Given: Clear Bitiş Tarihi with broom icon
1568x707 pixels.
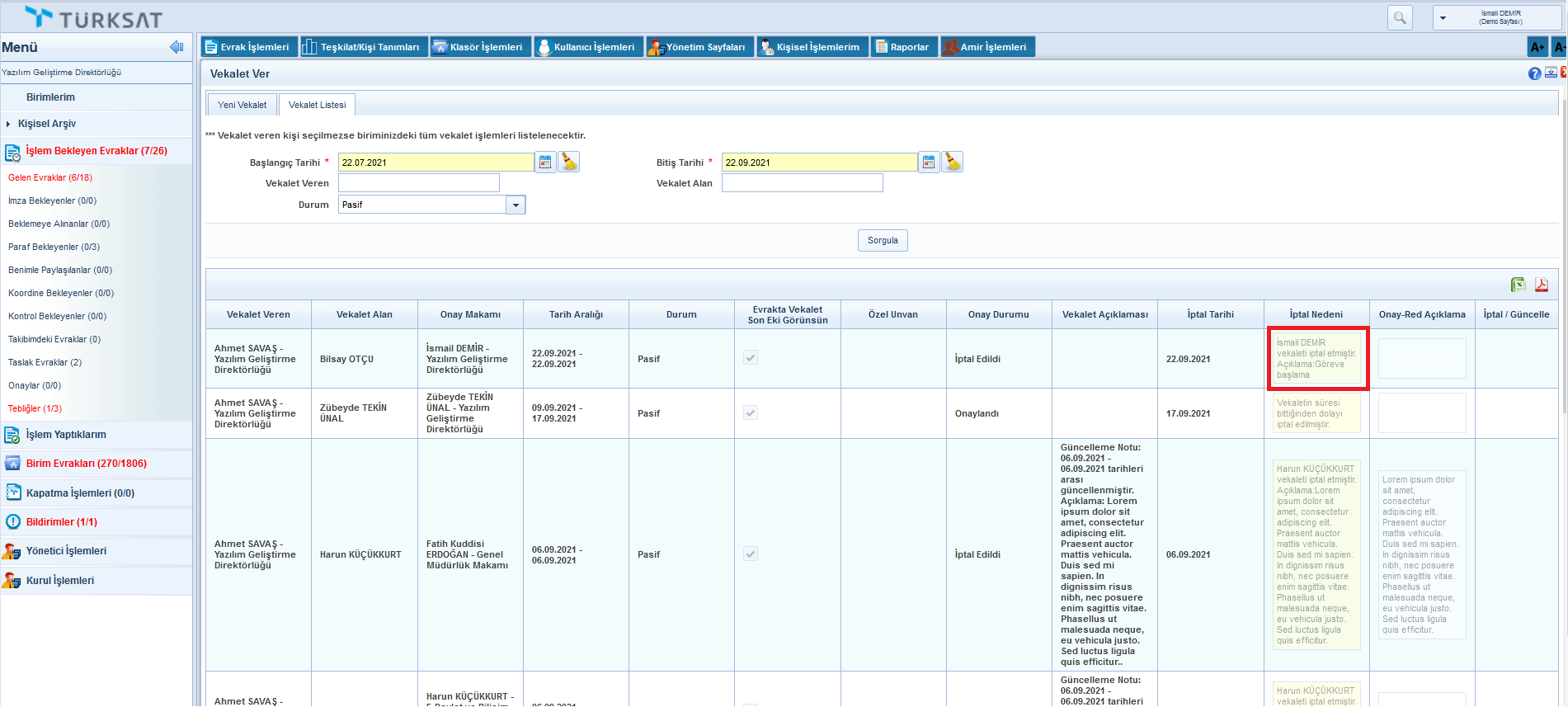Looking at the screenshot, I should 952,163.
